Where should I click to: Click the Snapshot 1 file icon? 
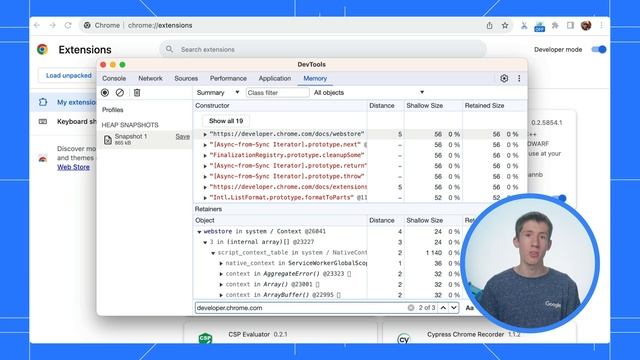[x=108, y=140]
